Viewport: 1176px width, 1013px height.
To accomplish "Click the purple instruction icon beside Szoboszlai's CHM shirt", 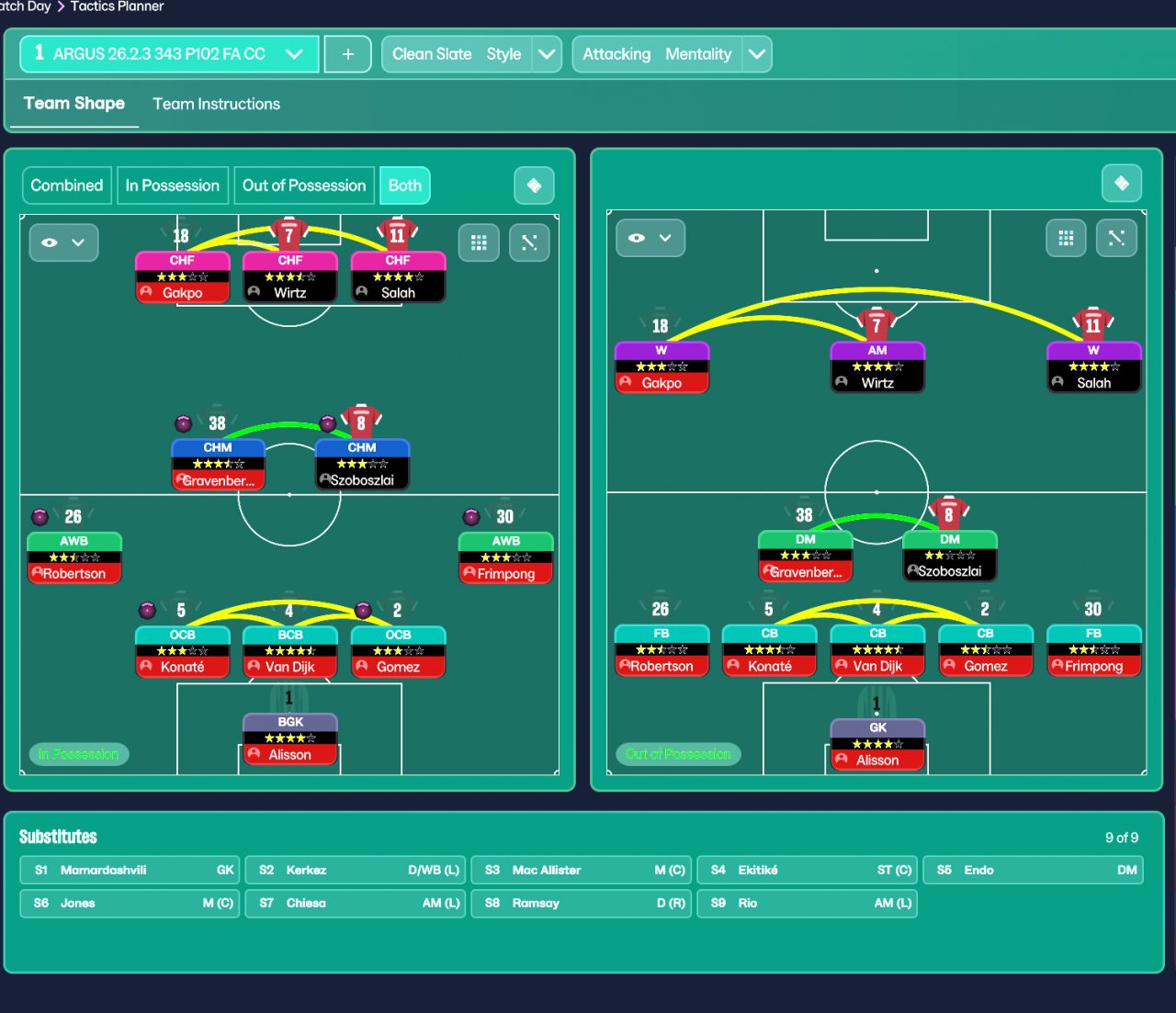I will point(328,423).
